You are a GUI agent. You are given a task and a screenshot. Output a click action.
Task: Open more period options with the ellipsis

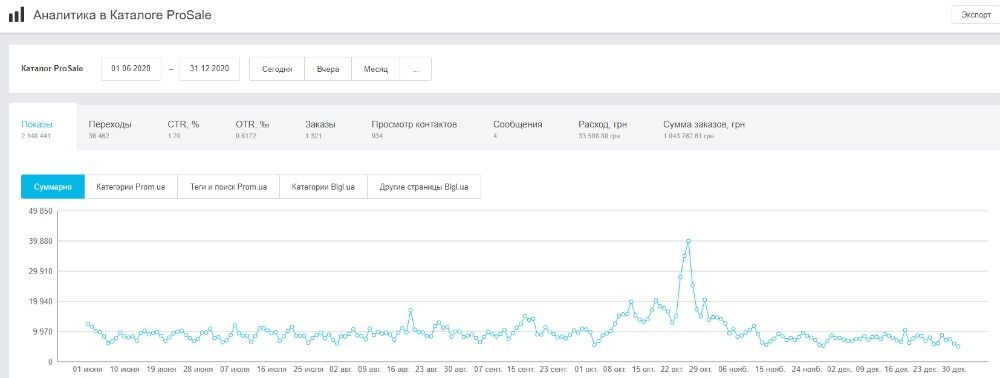415,69
